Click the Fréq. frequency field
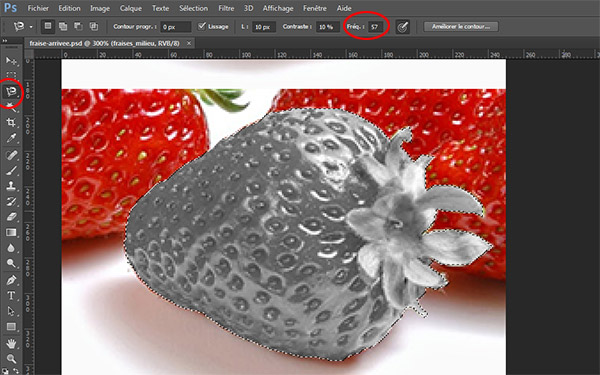The image size is (600, 375). [x=375, y=27]
